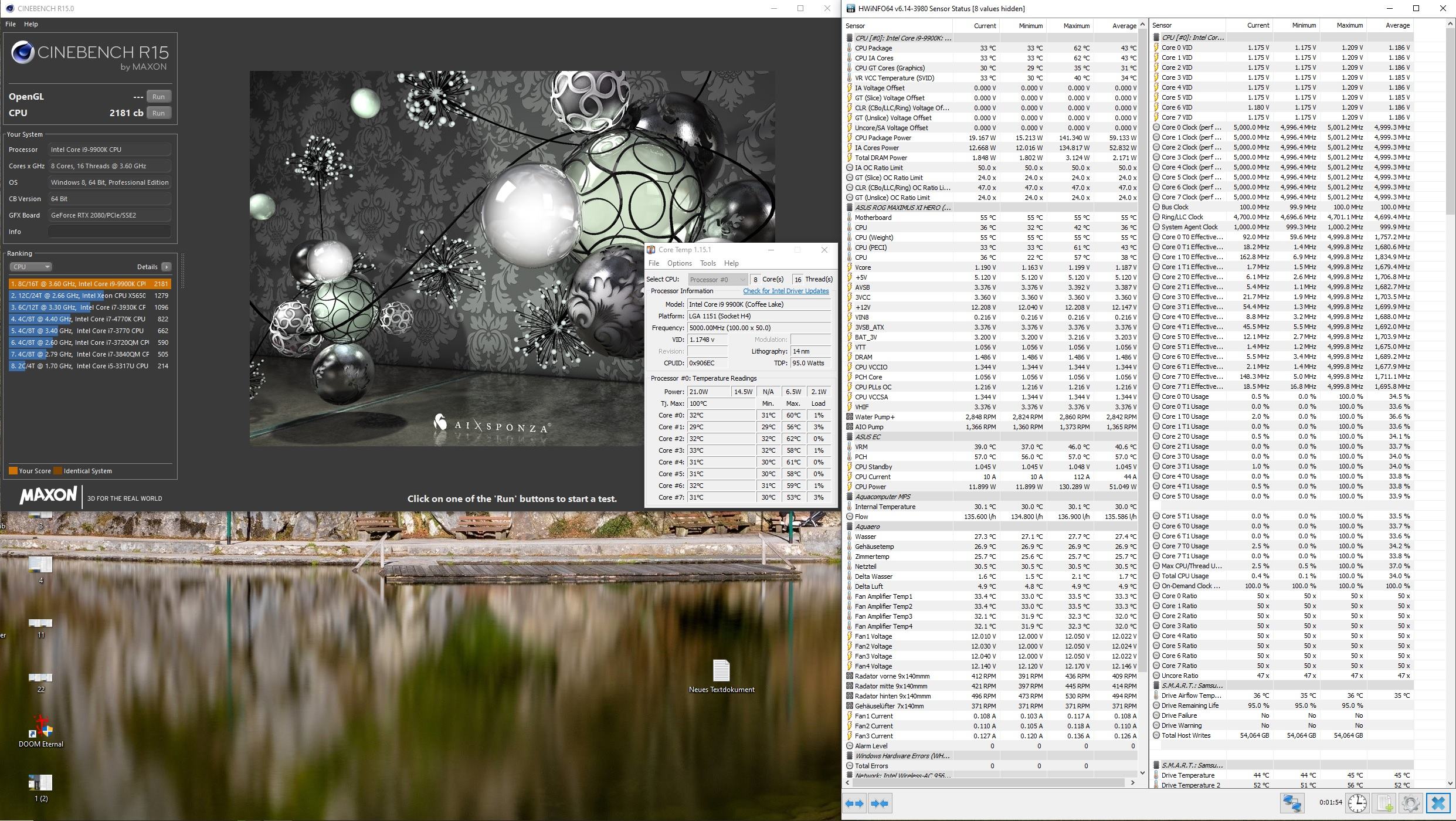Click Aquaero sensor group header
This screenshot has width=1456, height=821.
point(867,527)
